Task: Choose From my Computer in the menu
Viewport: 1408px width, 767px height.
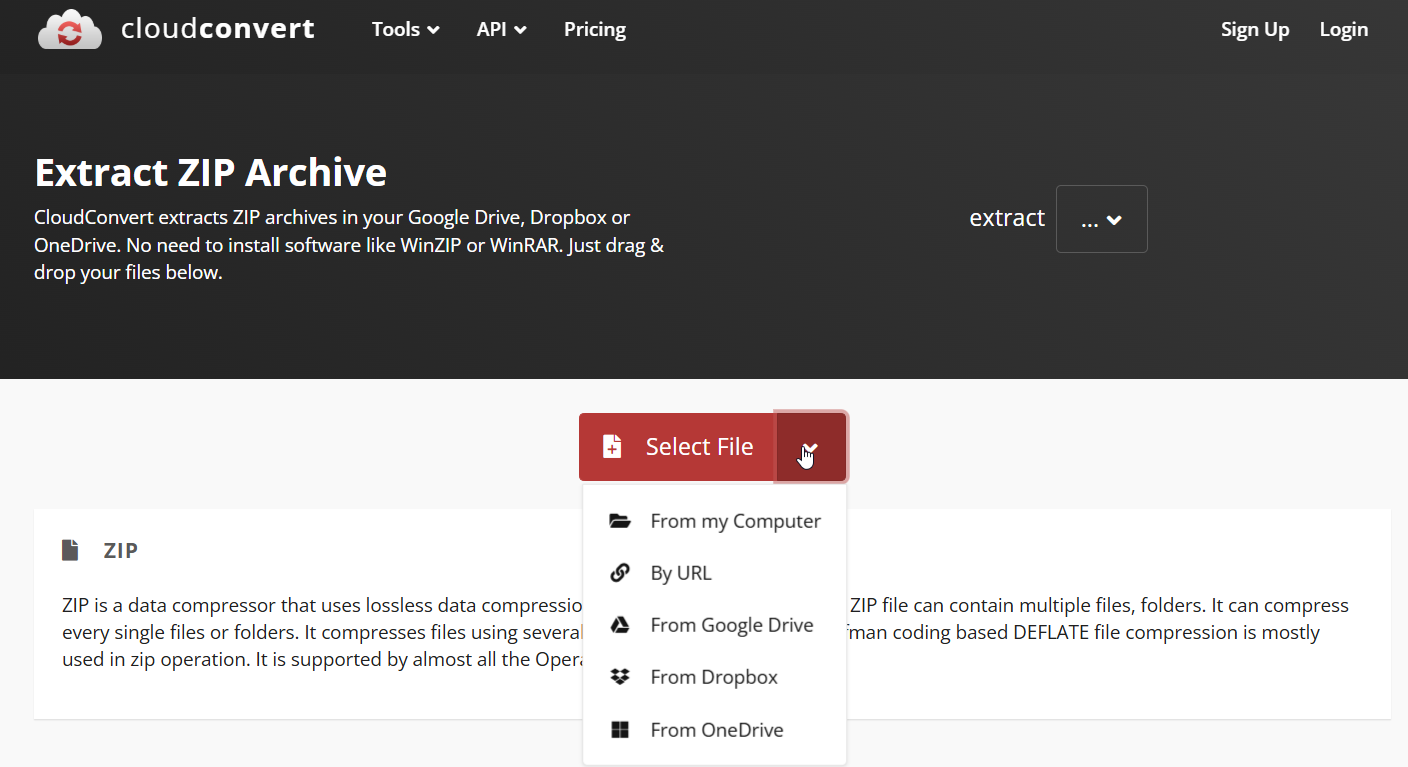Action: (736, 520)
